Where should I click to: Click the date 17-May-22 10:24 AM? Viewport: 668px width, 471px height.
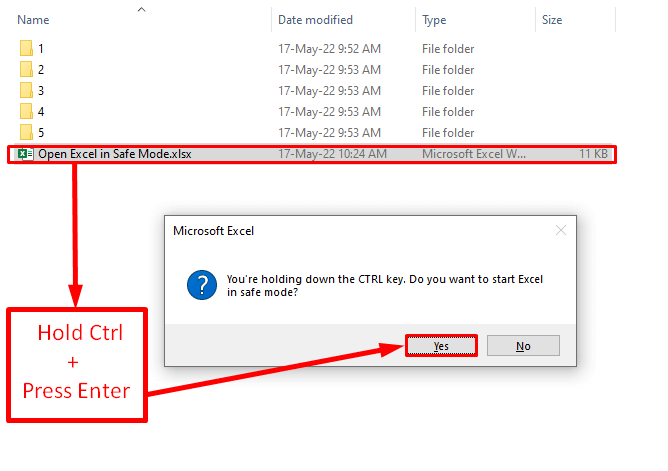332,154
